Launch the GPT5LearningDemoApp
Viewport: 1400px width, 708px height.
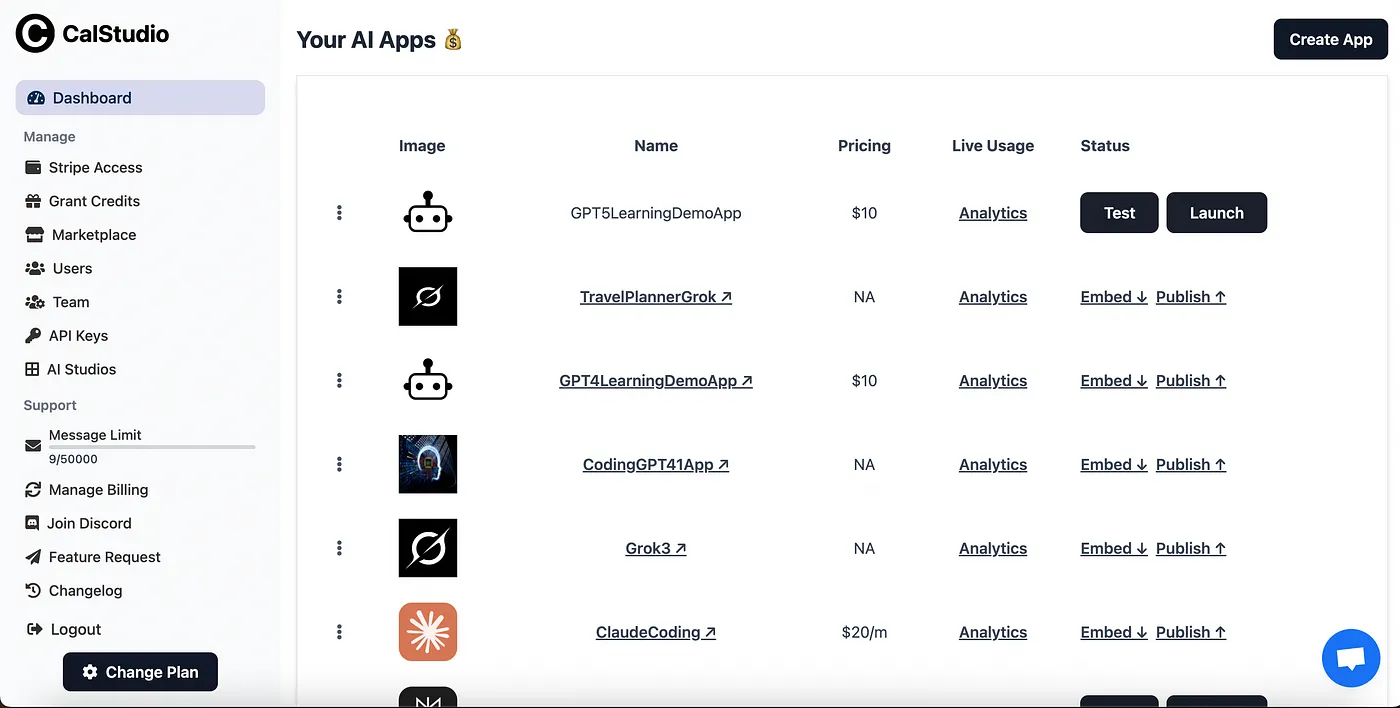[1216, 212]
